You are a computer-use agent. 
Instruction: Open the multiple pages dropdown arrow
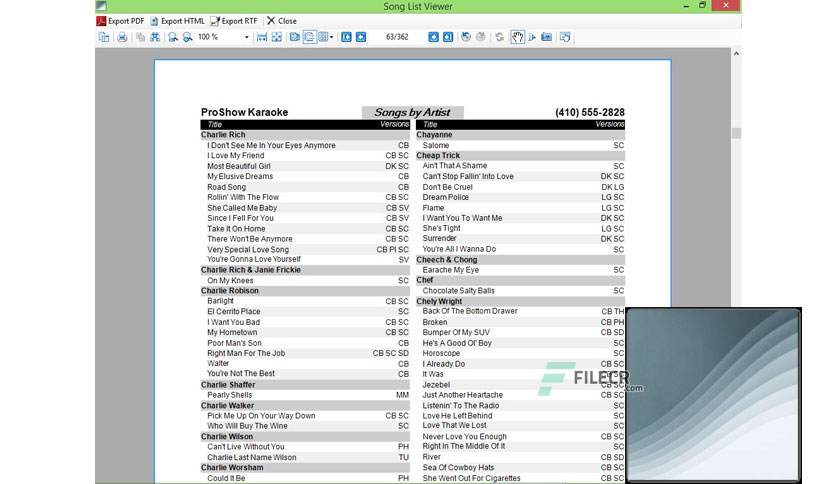[332, 37]
